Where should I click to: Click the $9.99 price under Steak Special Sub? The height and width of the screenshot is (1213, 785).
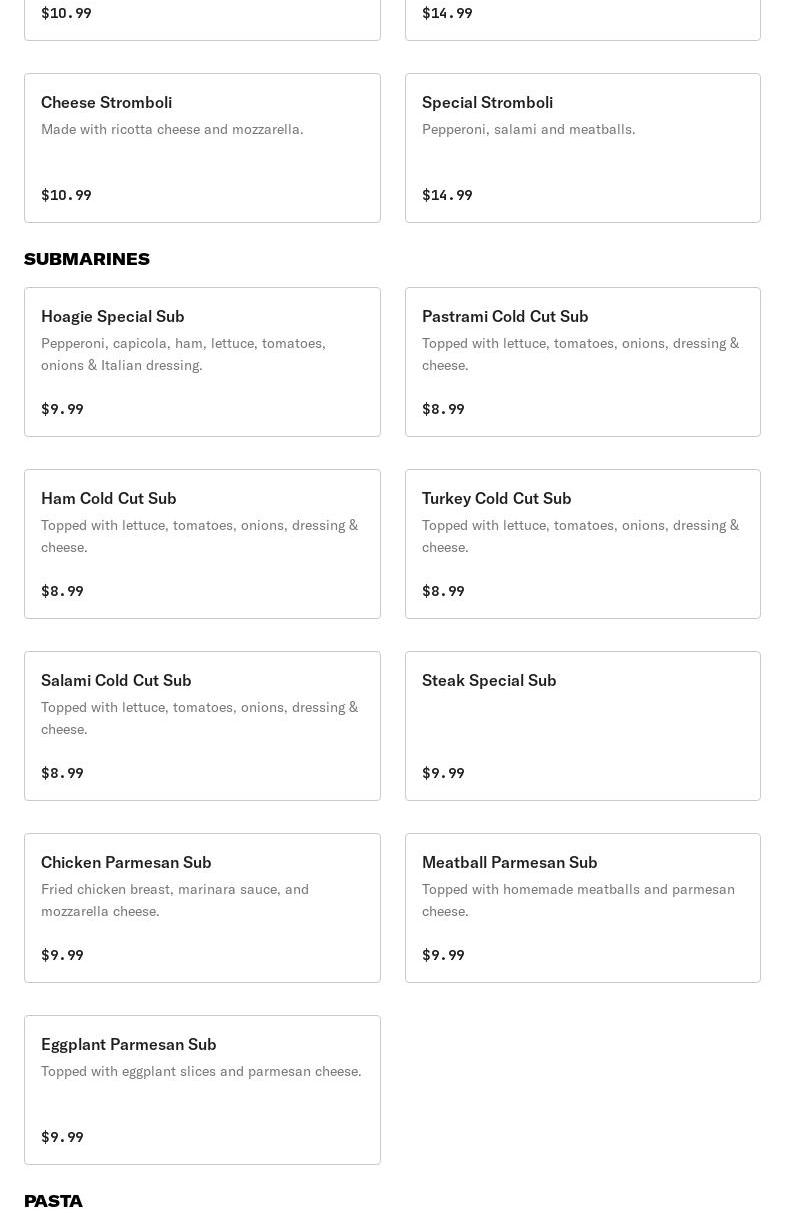pyautogui.click(x=443, y=773)
